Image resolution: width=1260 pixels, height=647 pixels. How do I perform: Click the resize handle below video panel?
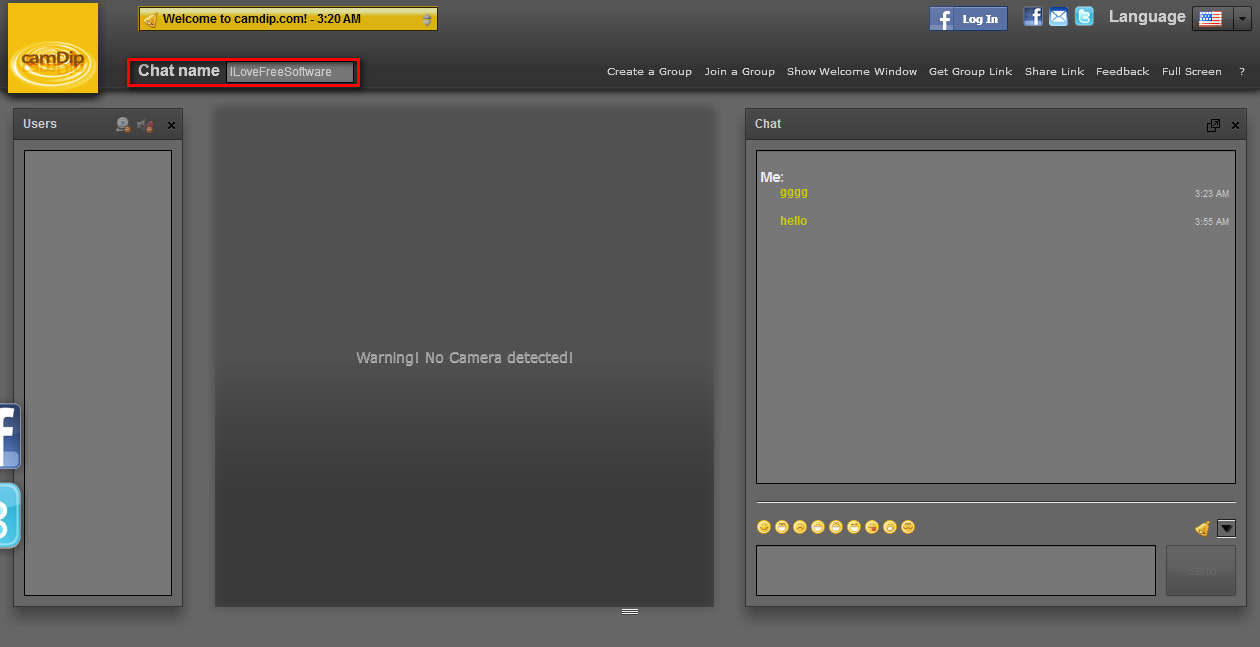click(x=630, y=610)
